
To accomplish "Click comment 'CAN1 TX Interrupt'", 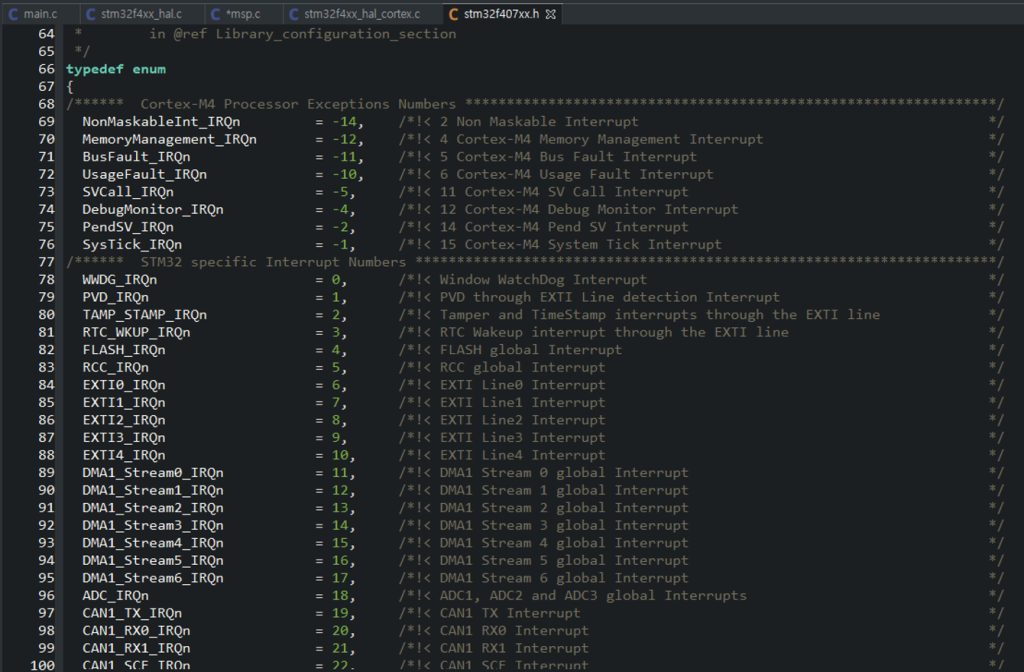I will tap(510, 613).
